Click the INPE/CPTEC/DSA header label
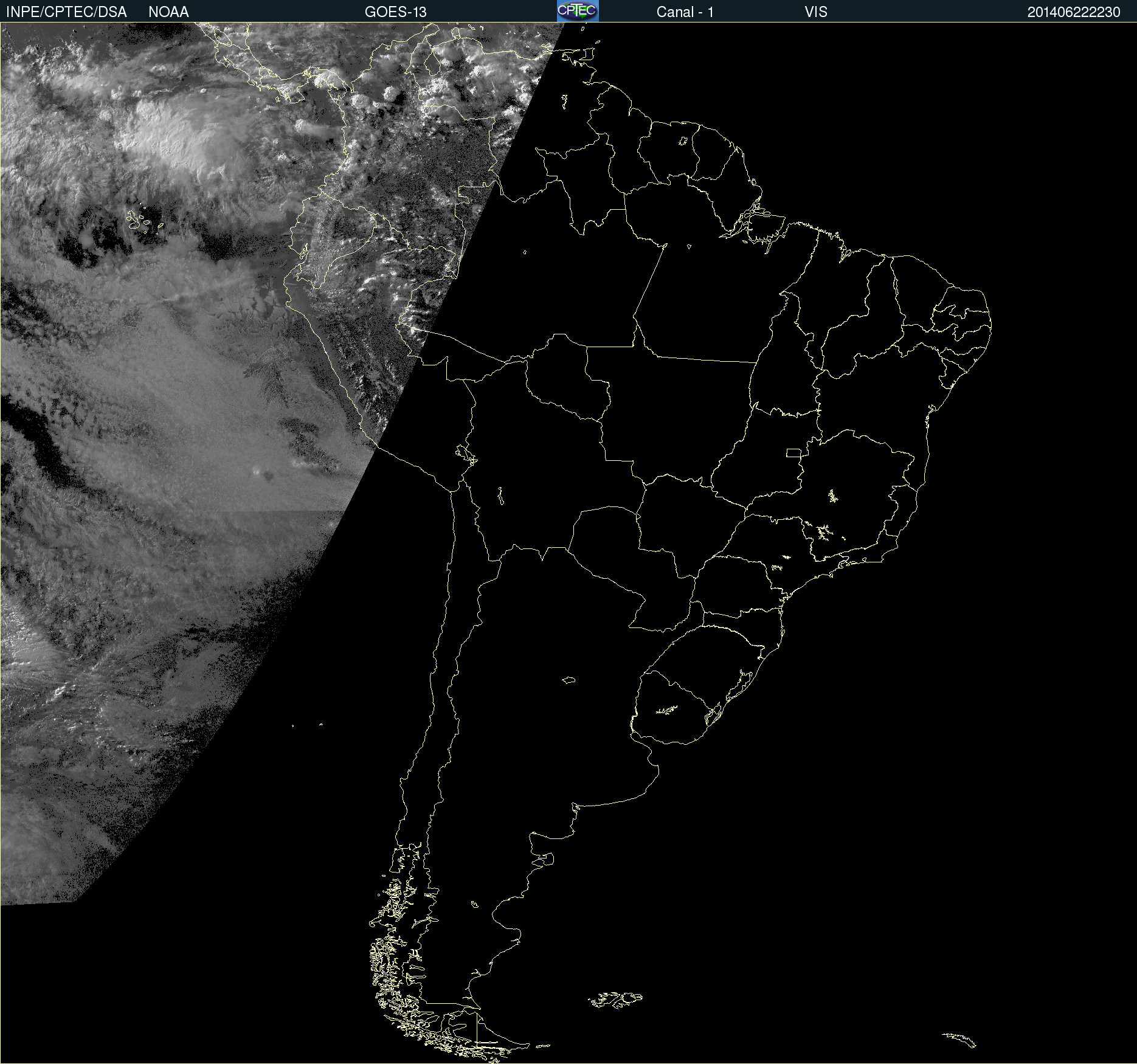Viewport: 1137px width, 1064px height. click(66, 12)
